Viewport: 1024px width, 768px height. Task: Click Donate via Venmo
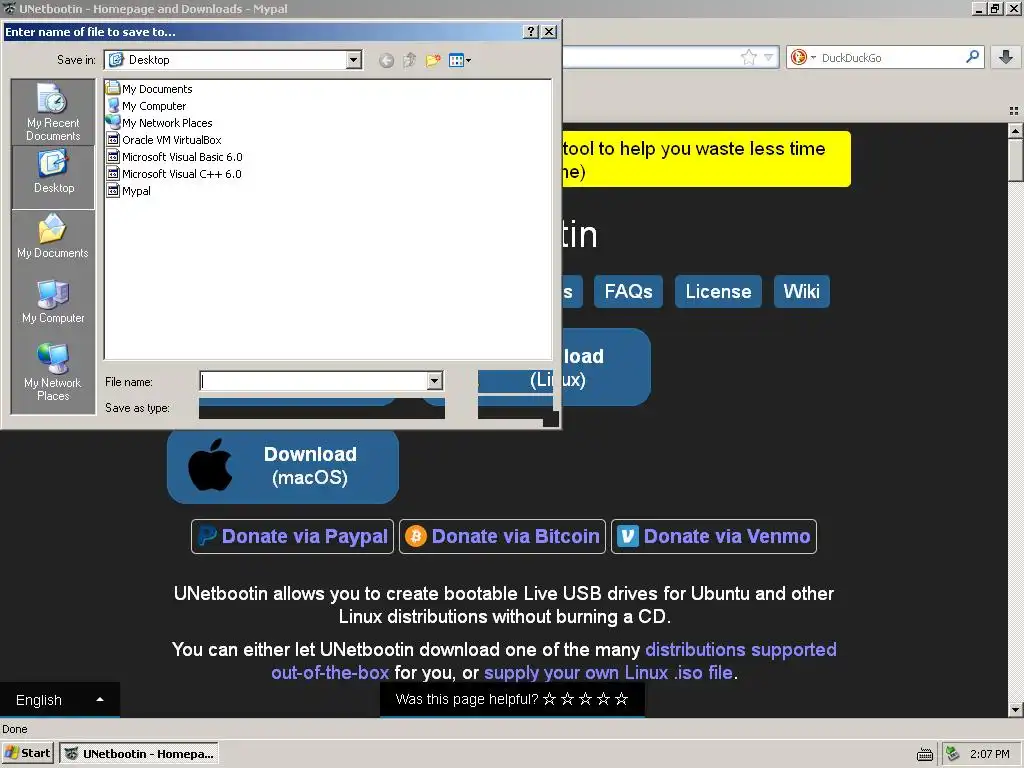(x=714, y=536)
